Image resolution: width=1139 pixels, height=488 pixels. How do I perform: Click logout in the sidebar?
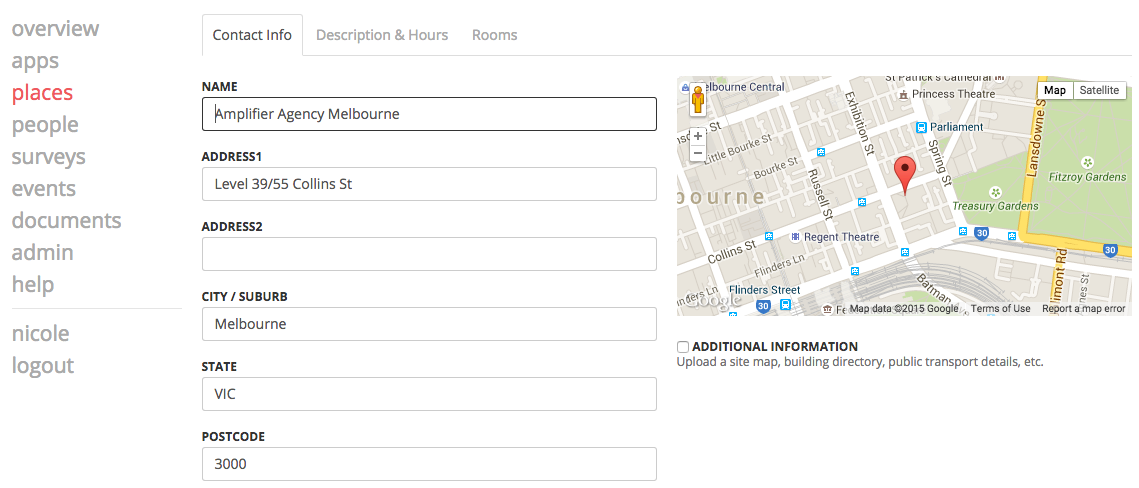pos(43,366)
